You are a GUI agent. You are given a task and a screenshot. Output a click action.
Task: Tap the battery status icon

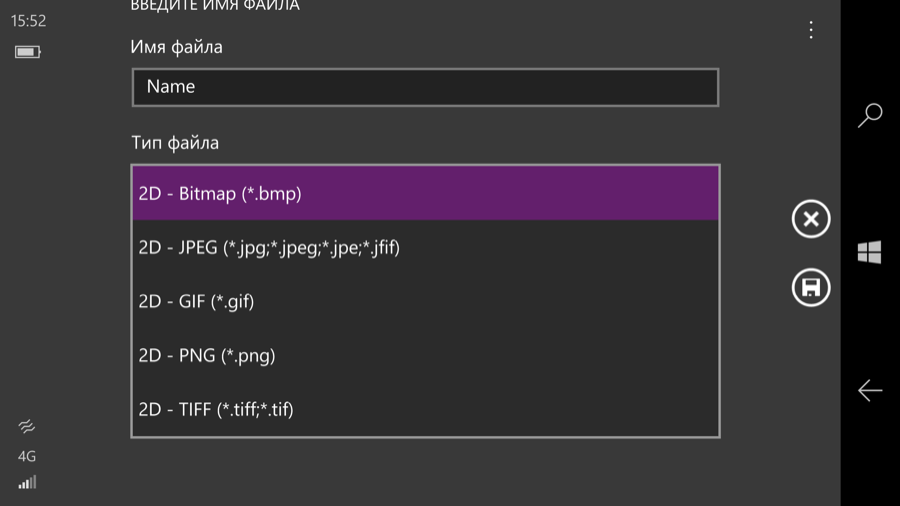tap(28, 52)
